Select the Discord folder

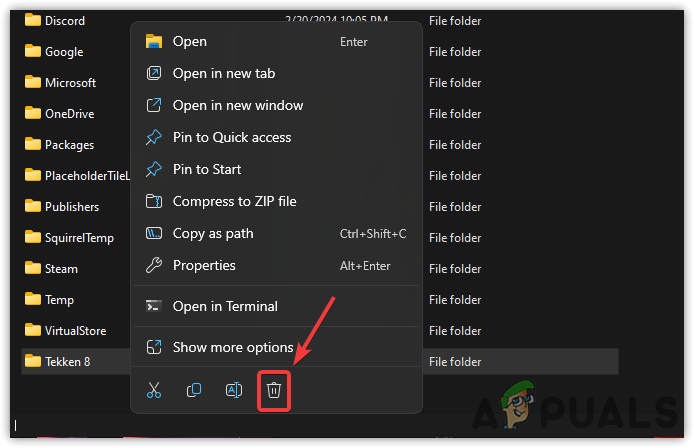(x=65, y=20)
